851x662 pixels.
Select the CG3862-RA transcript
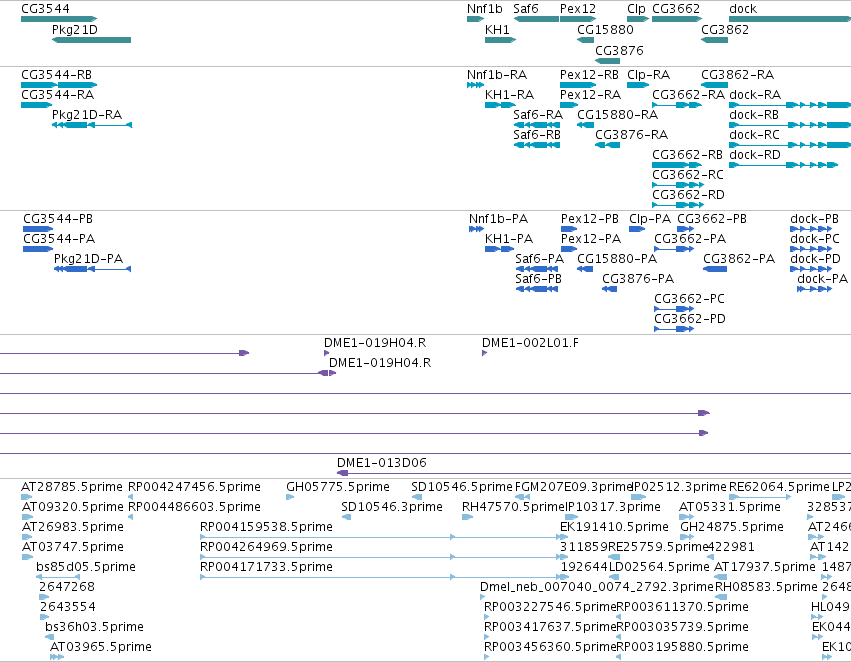[x=714, y=85]
